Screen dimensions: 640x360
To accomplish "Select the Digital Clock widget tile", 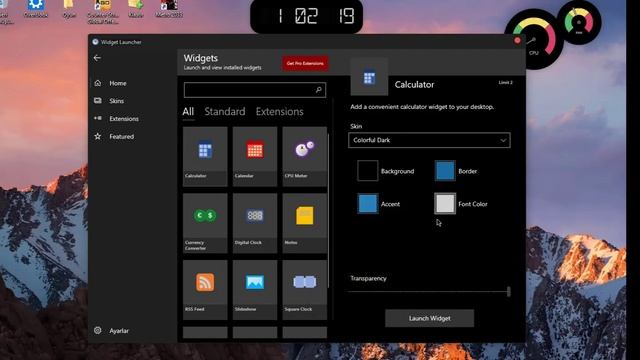I will pyautogui.click(x=255, y=223).
